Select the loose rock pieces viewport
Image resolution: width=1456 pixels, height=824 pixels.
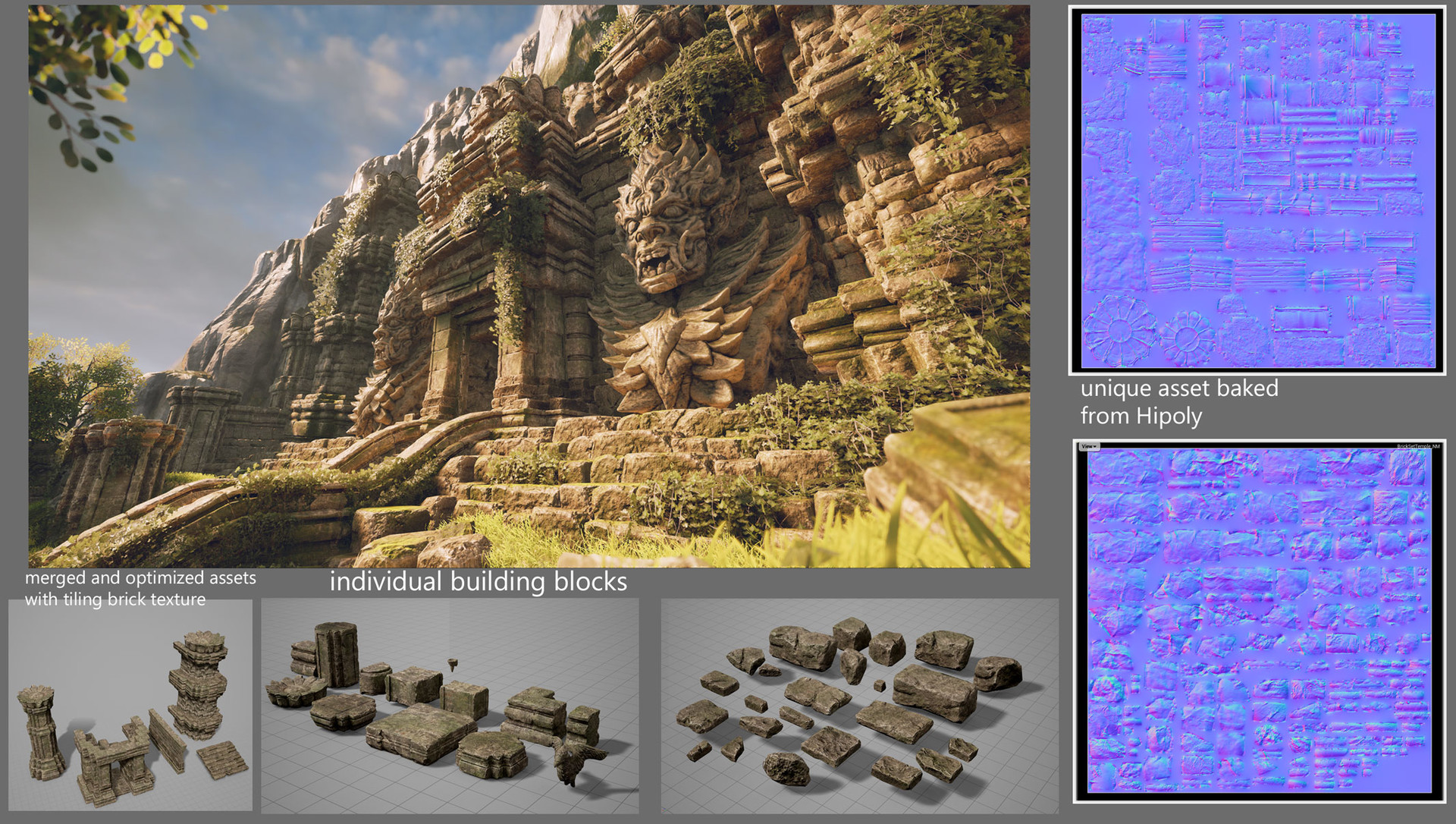click(x=859, y=705)
